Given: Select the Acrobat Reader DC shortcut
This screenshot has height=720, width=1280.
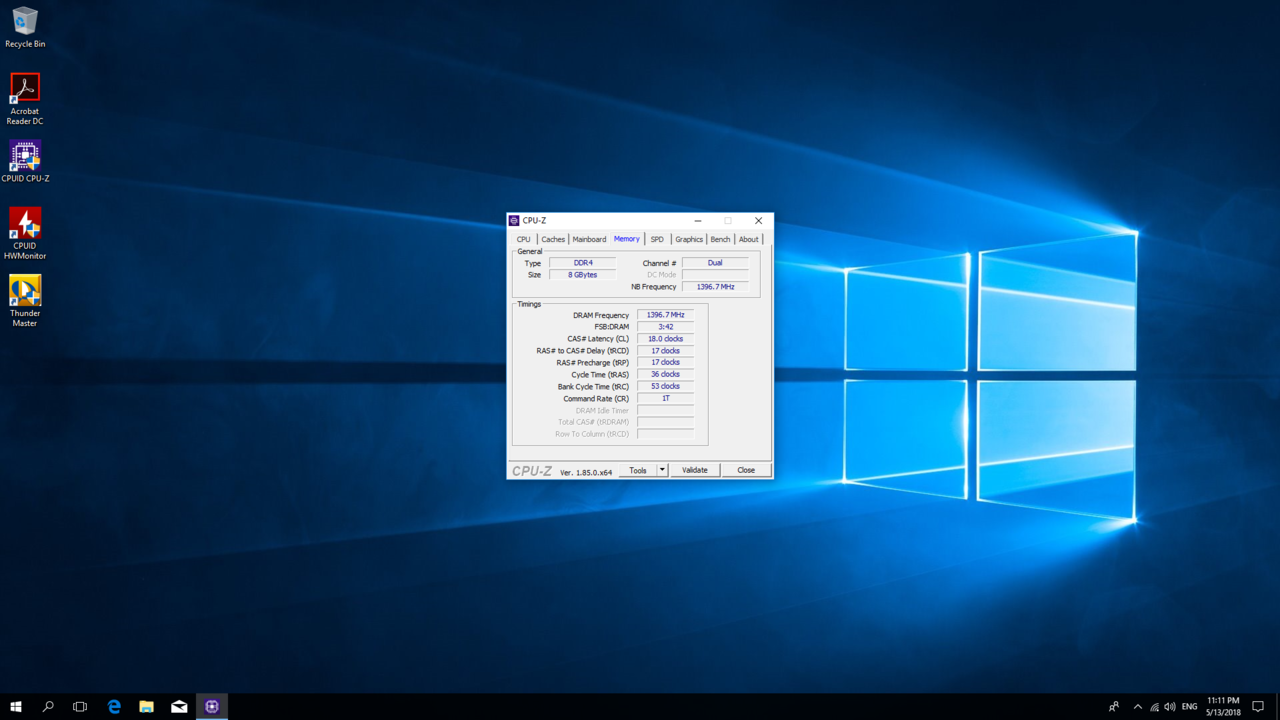Looking at the screenshot, I should [x=25, y=99].
